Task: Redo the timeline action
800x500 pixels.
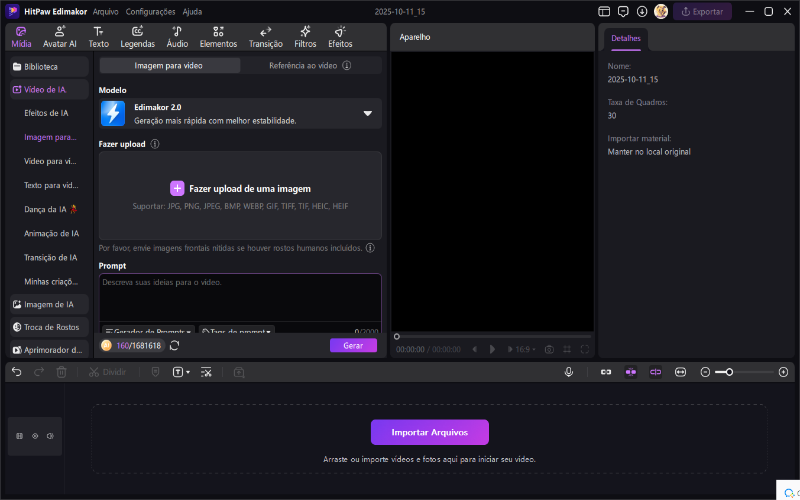Action: 39,372
